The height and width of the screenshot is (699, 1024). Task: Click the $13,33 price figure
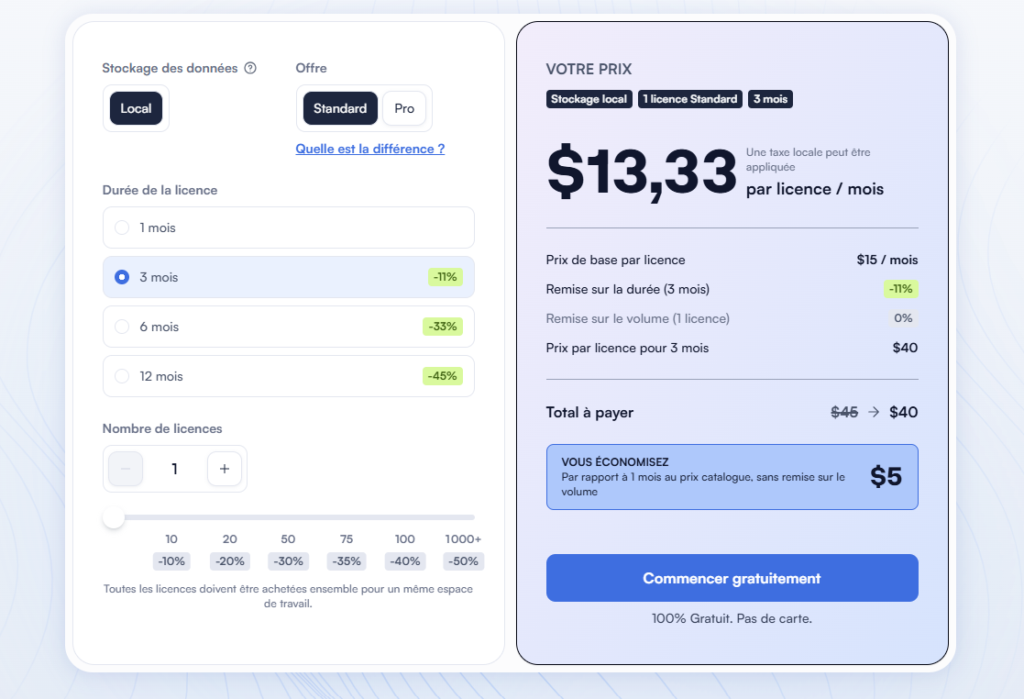point(642,172)
